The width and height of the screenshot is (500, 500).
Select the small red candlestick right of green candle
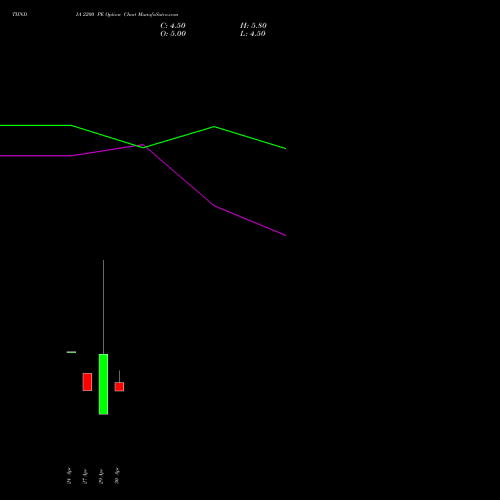pos(119,387)
